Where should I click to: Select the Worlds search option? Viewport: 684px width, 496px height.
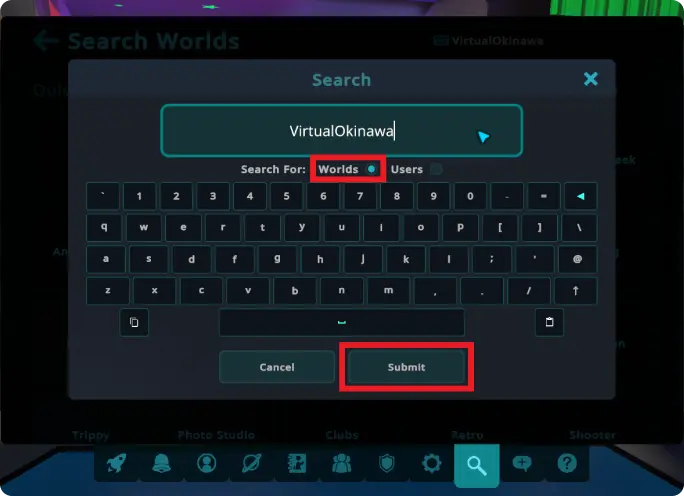[348, 169]
